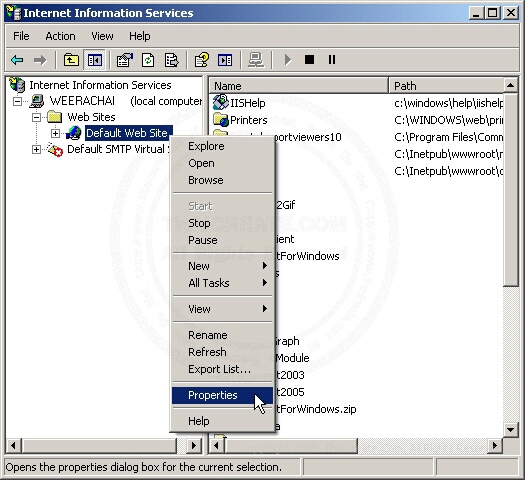The height and width of the screenshot is (480, 525).
Task: Click the tree pane scroll right arrow
Action: click(193, 446)
